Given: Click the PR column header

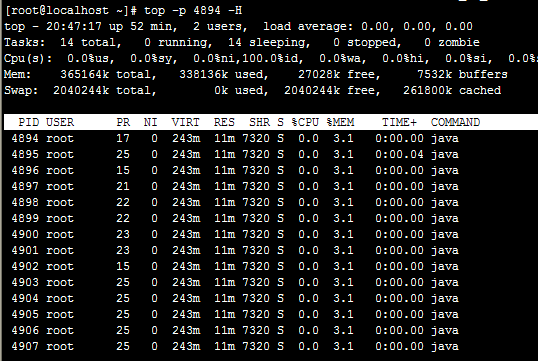Looking at the screenshot, I should [123, 123].
